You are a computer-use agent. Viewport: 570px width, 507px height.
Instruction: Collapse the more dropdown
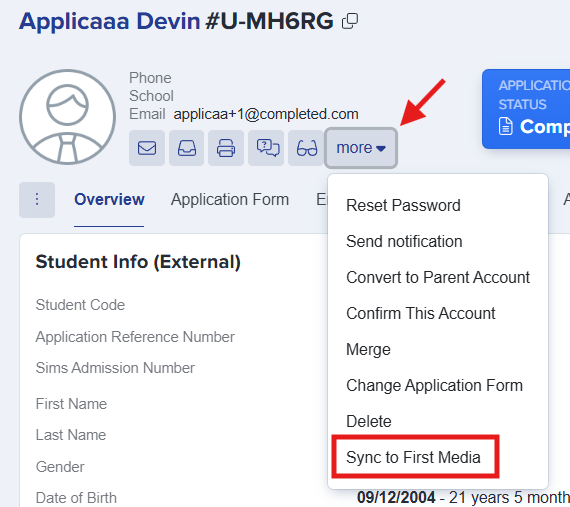pos(361,148)
